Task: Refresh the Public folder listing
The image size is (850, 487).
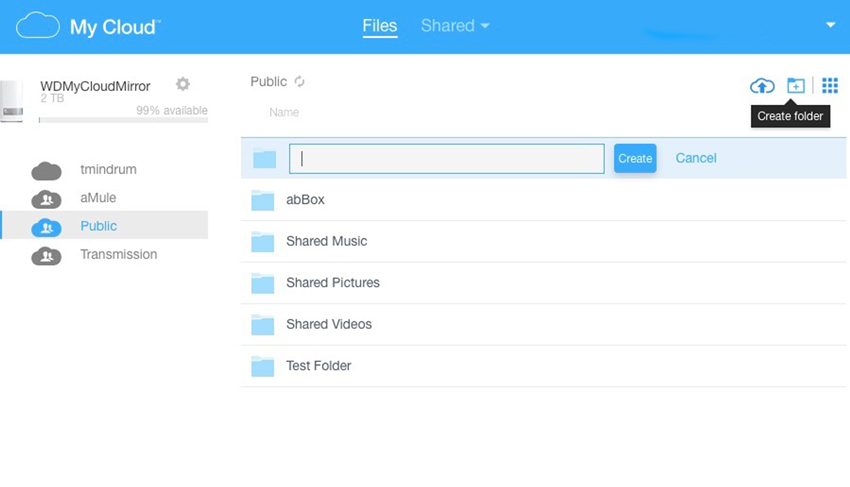Action: point(299,81)
